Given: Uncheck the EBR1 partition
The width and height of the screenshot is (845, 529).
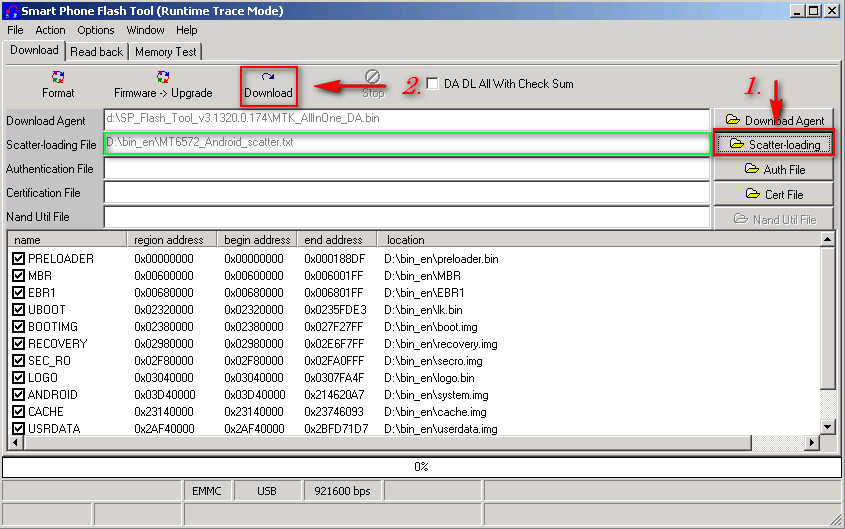Looking at the screenshot, I should point(18,293).
